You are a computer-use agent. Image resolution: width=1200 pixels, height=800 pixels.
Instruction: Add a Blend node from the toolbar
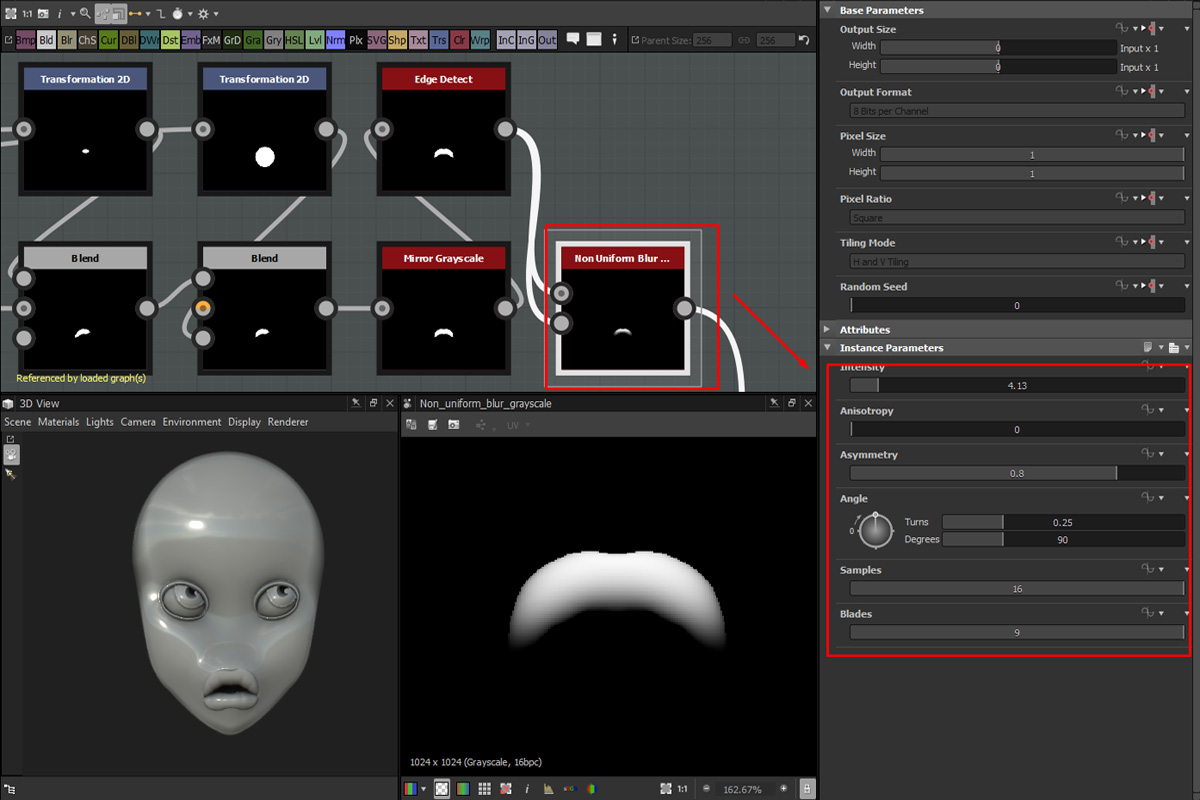[x=46, y=40]
